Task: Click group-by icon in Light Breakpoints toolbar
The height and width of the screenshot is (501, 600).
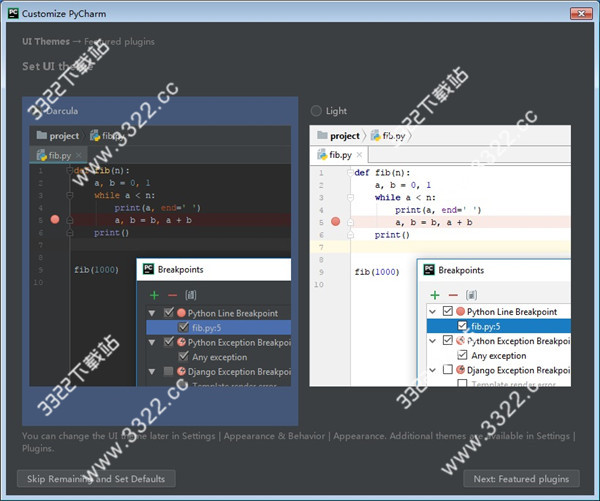Action: tap(471, 295)
